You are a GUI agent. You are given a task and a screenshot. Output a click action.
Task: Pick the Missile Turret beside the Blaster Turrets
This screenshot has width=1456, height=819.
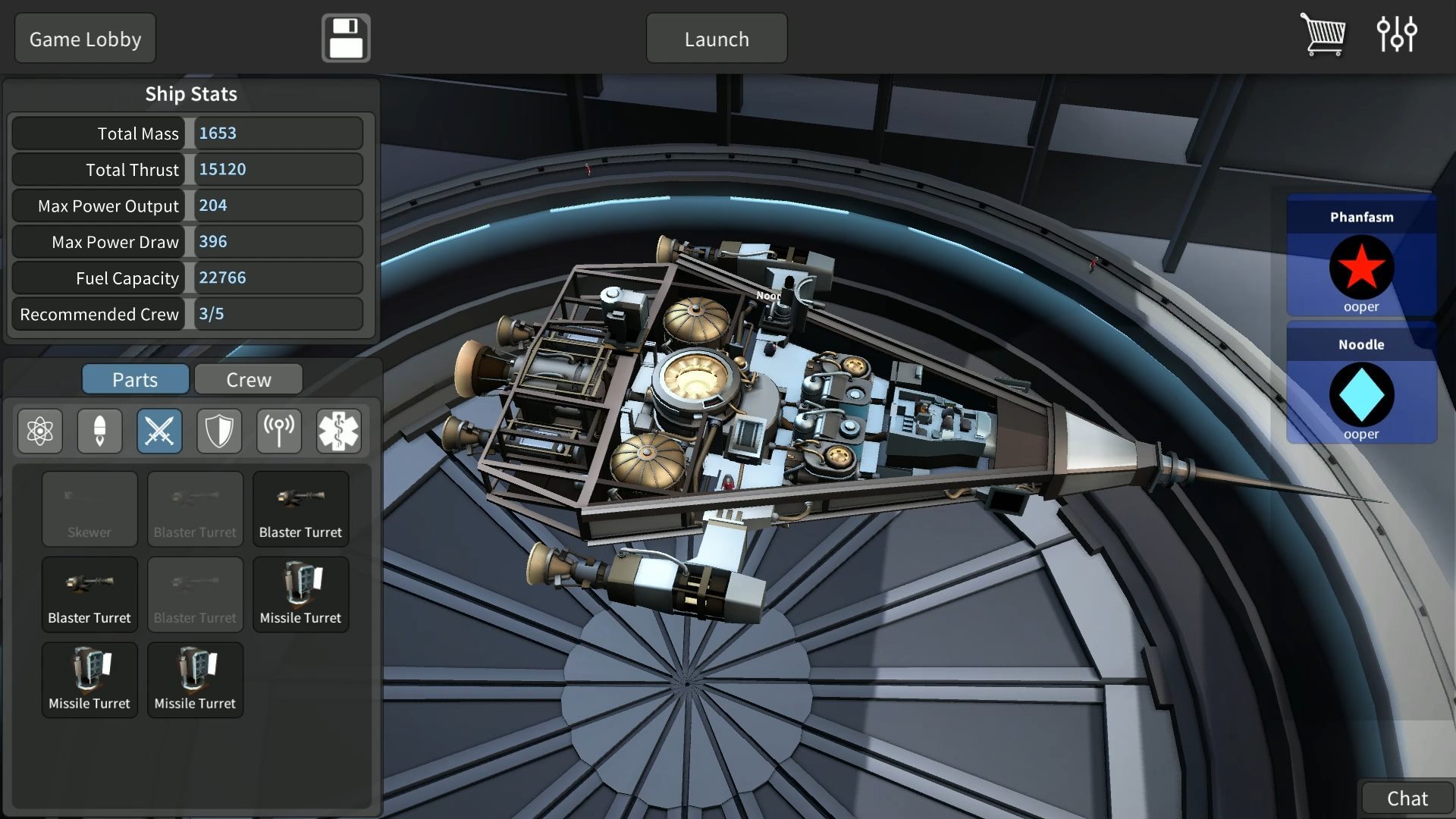click(x=300, y=595)
